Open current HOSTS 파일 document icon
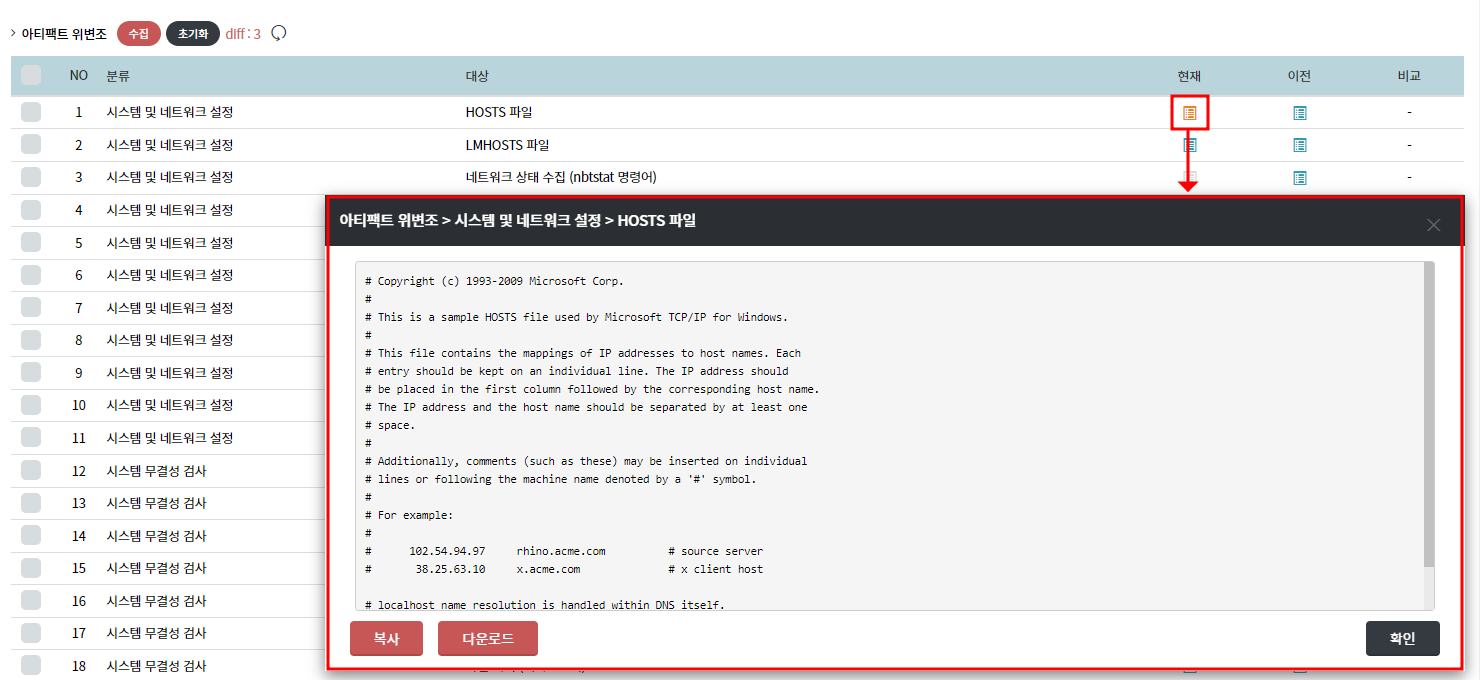Screen dimensions: 1480x680 pyautogui.click(x=1189, y=113)
